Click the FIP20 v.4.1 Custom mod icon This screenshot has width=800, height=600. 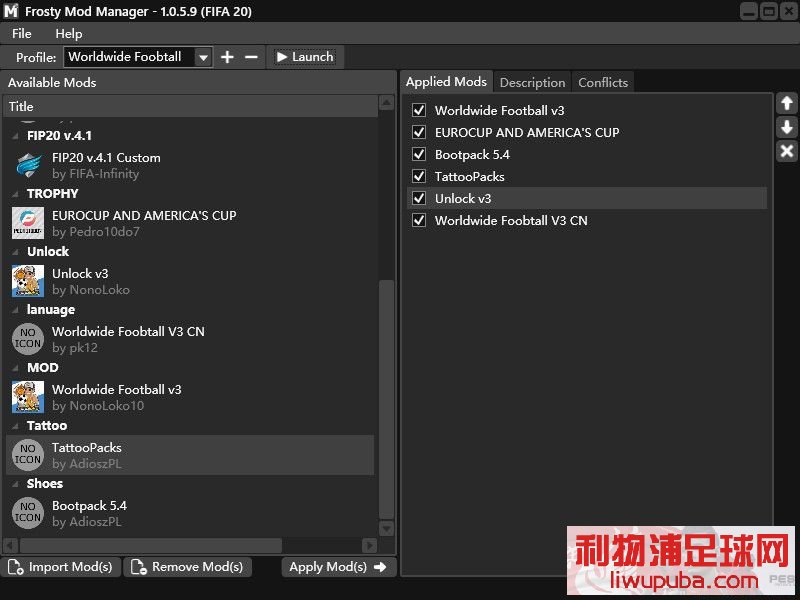[28, 165]
